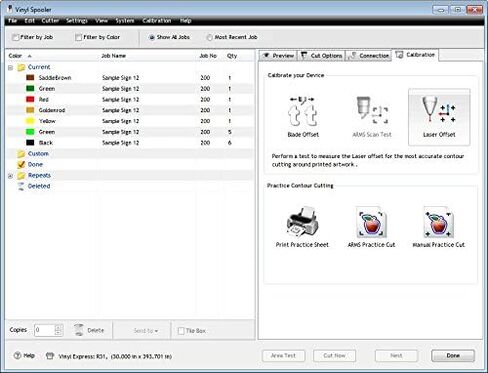The width and height of the screenshot is (488, 373).
Task: Select the ARMS Scan Test icon
Action: (372, 110)
